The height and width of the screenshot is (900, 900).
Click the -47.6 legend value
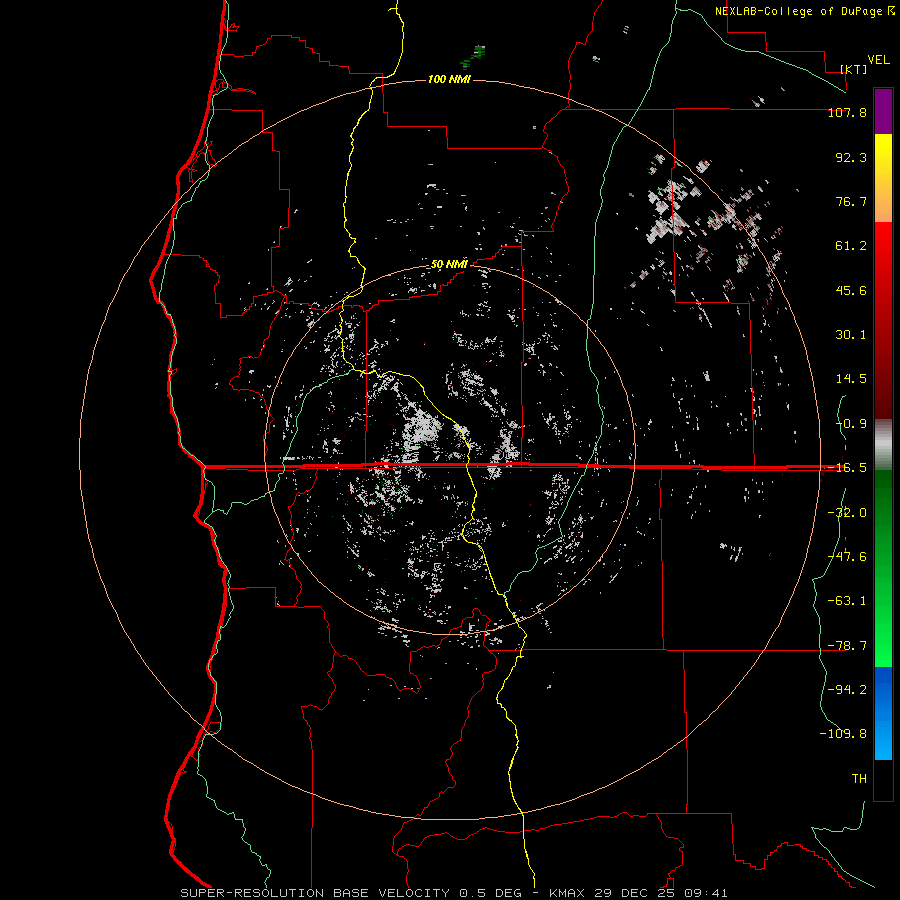click(847, 557)
